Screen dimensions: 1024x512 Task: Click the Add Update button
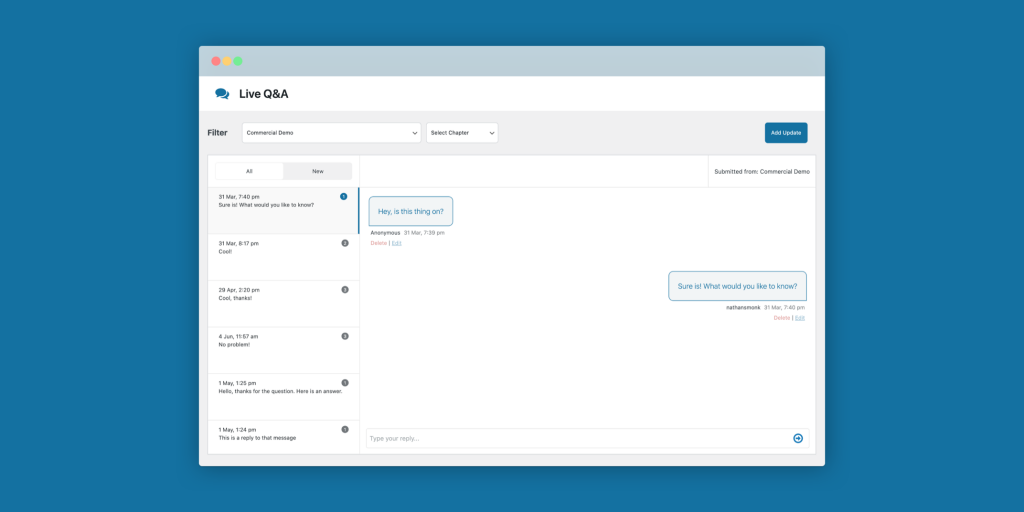786,133
